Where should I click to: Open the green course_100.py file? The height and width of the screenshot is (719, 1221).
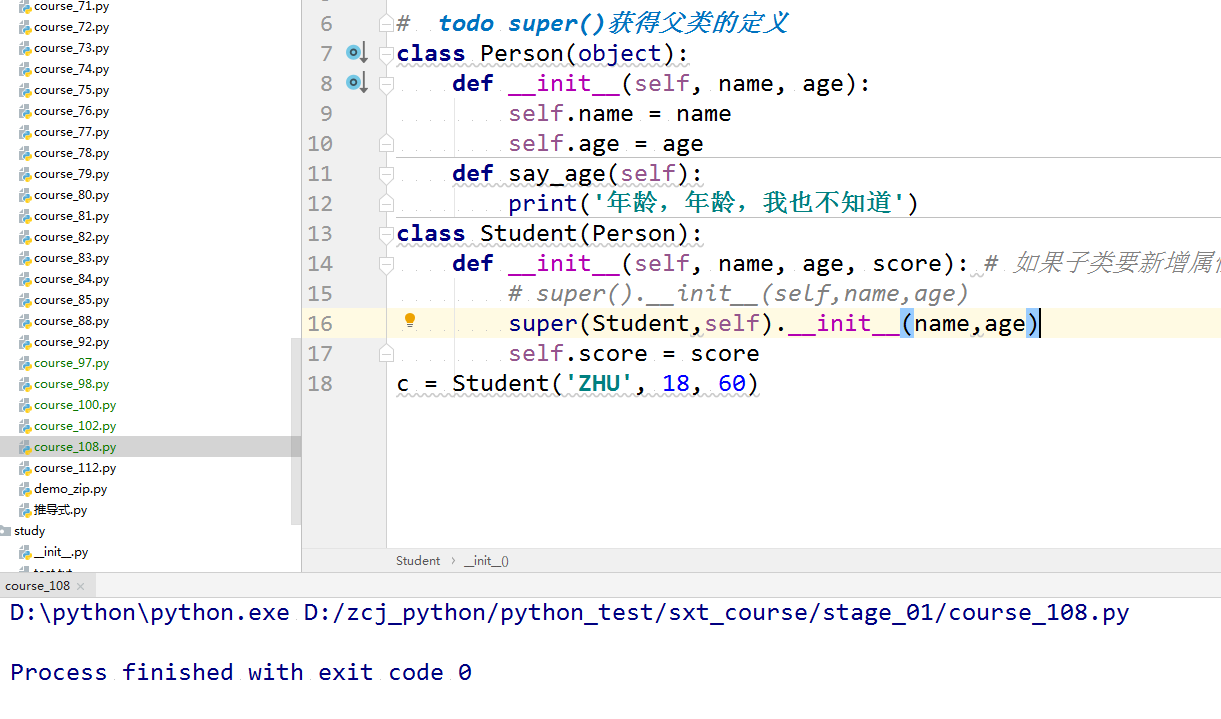[x=74, y=405]
